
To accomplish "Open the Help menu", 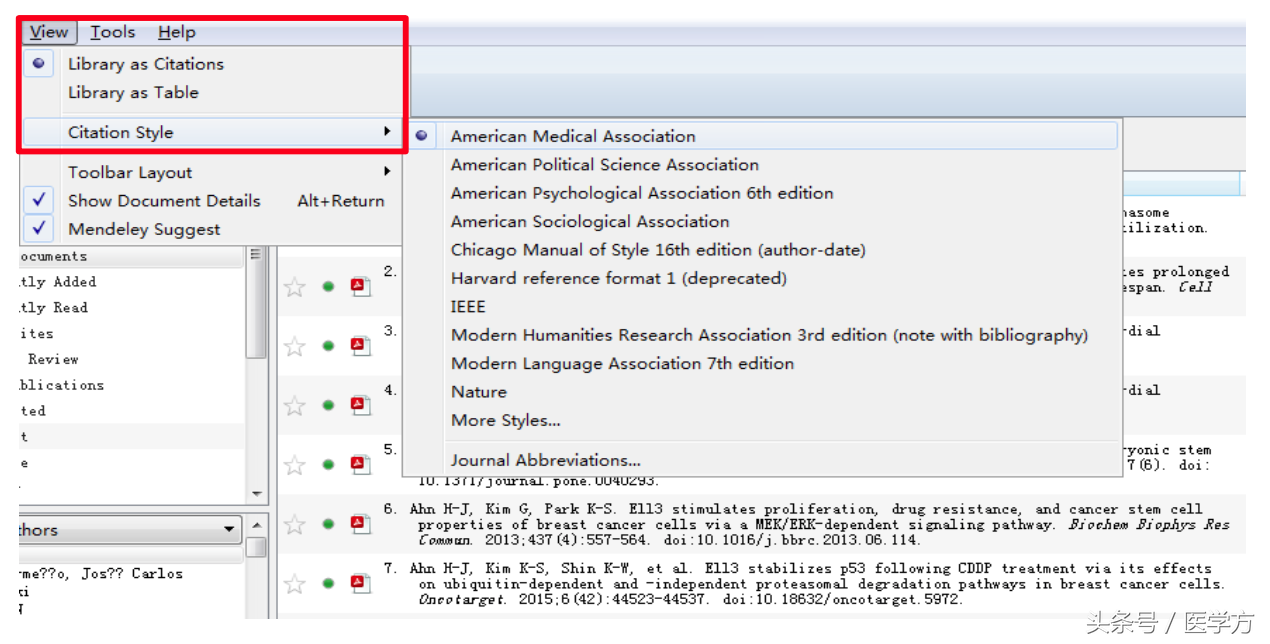I will pos(177,32).
